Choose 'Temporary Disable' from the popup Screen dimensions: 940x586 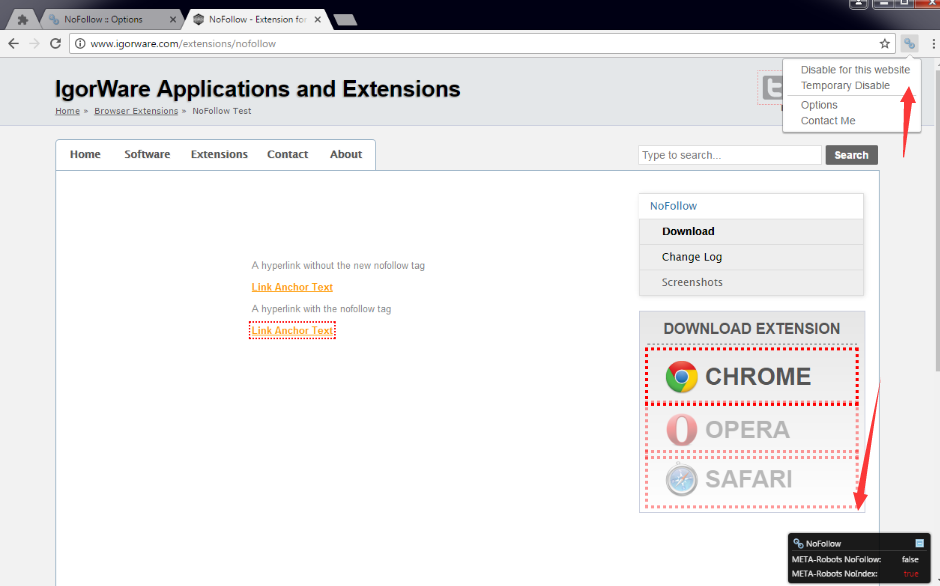click(x=845, y=85)
